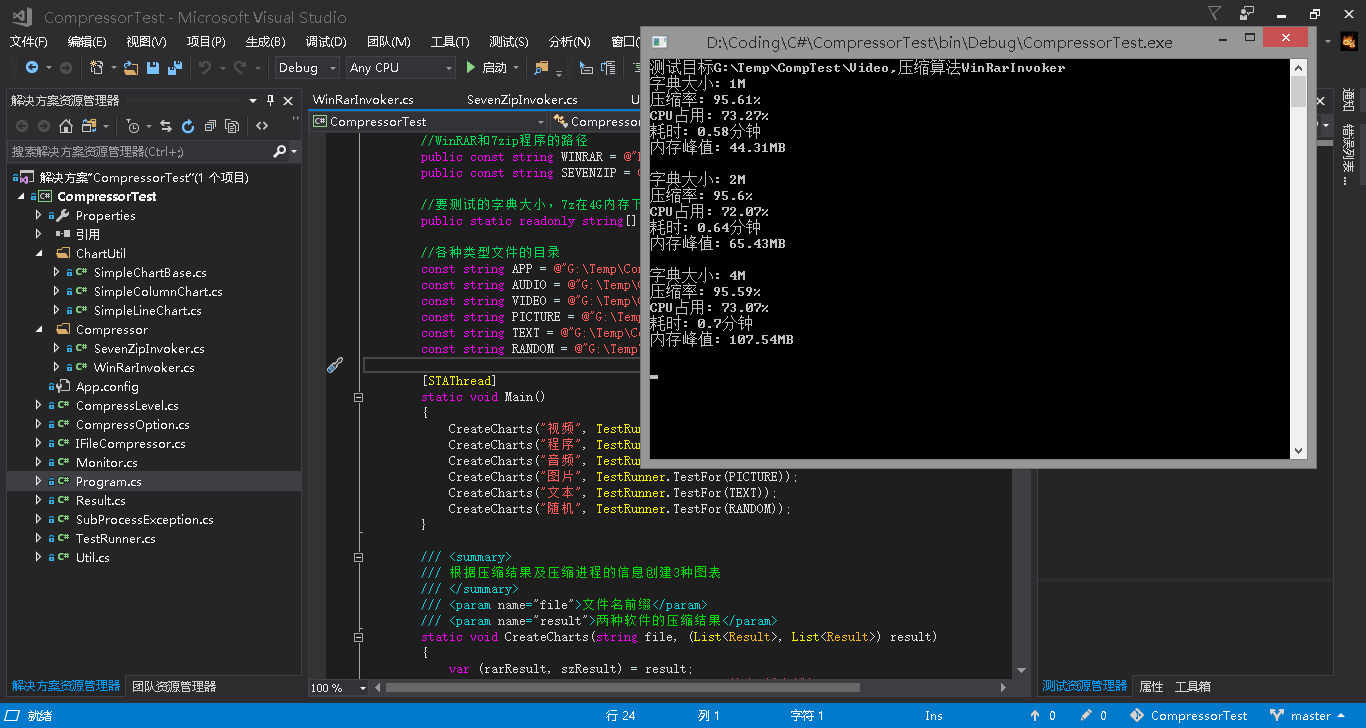Collapse the Main method outlining box
The height and width of the screenshot is (728, 1366).
pyautogui.click(x=358, y=397)
